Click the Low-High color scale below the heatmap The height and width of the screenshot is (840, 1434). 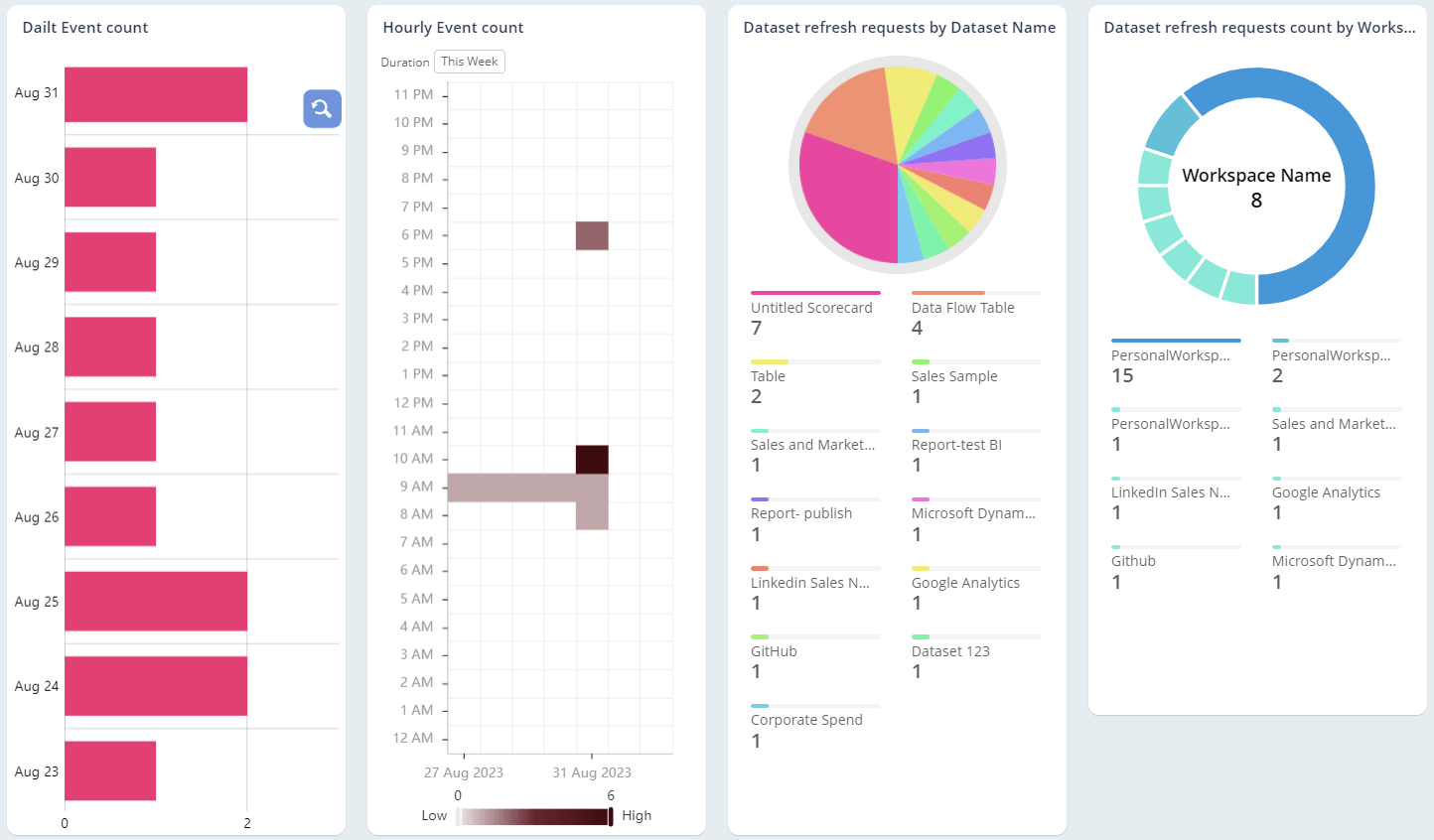(533, 815)
